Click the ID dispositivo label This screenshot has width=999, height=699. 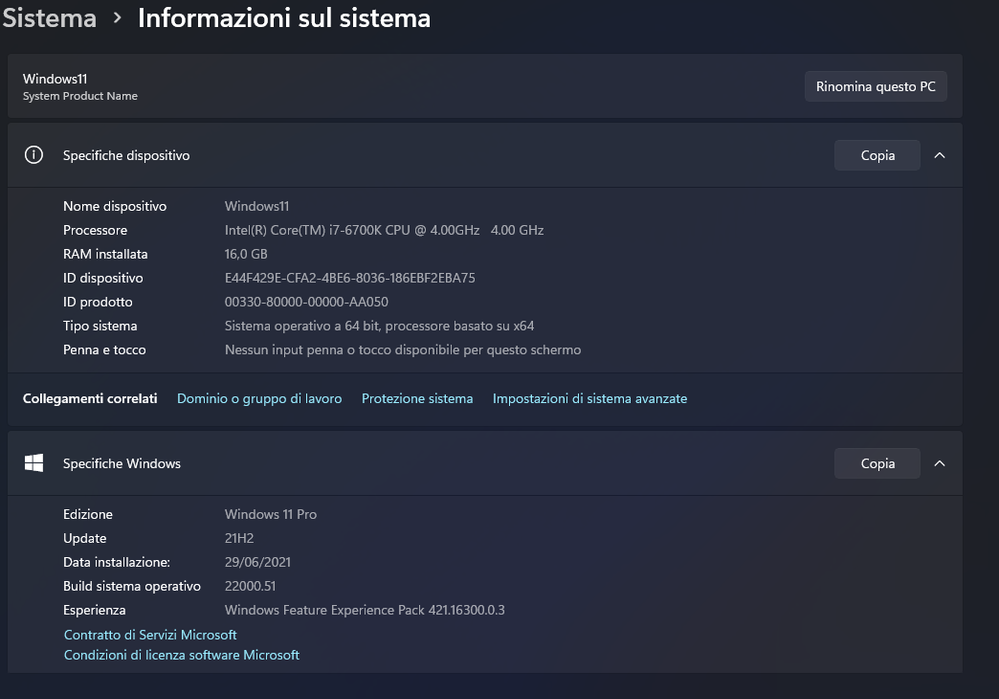pos(103,278)
